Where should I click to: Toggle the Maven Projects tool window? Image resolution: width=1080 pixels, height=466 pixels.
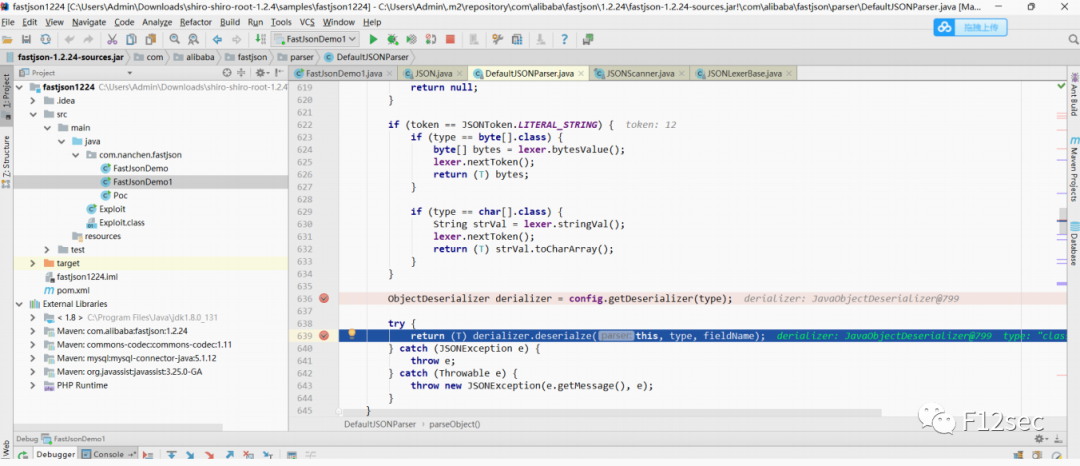(1072, 169)
